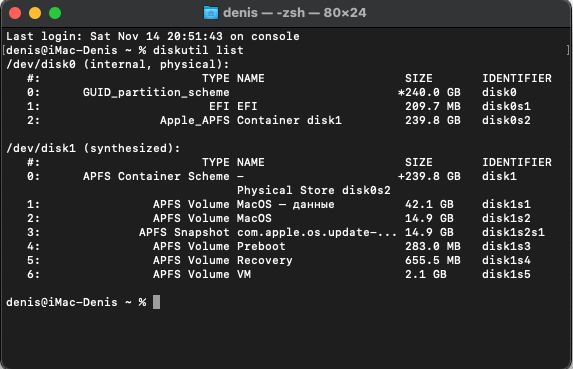Close the terminal window with red button
The width and height of the screenshot is (573, 369).
tap(15, 13)
